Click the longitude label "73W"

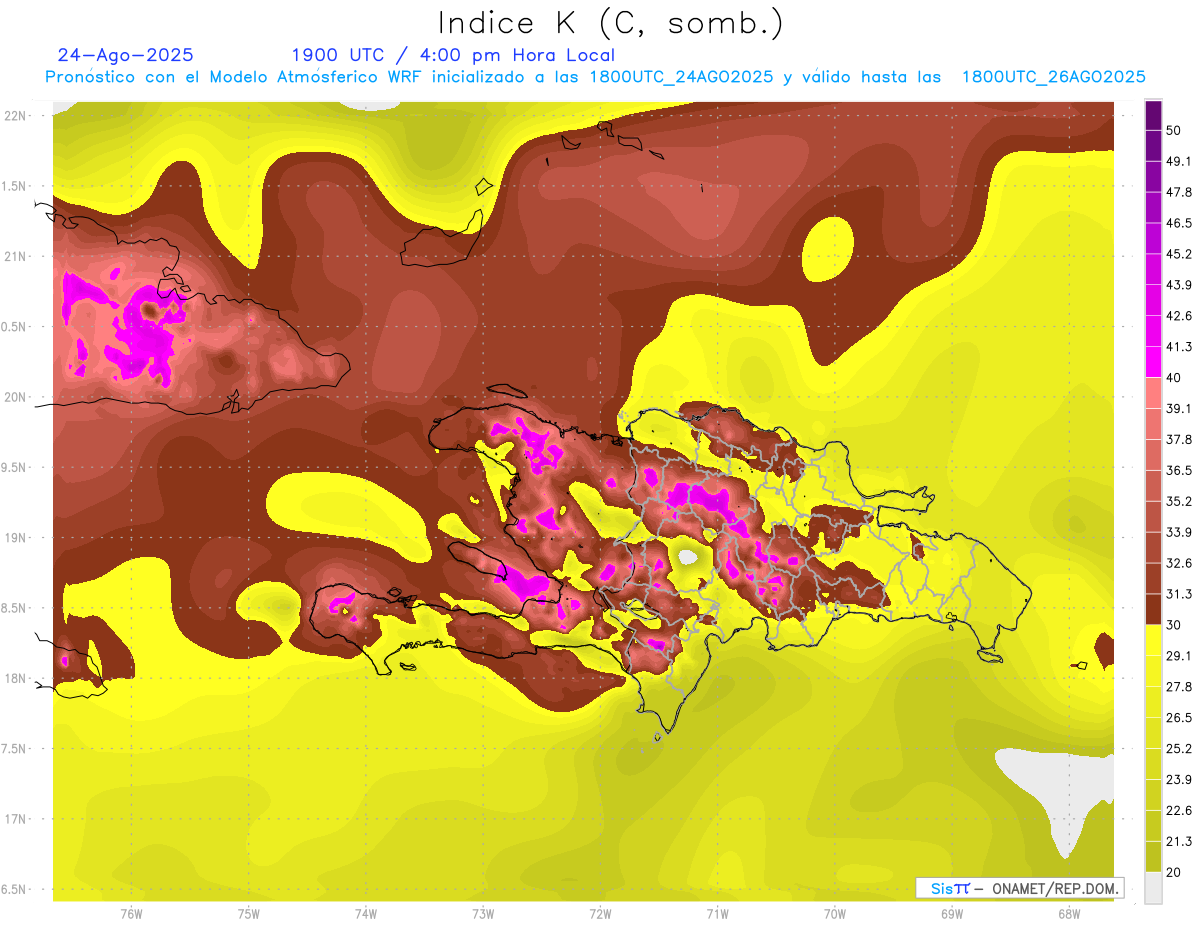[x=483, y=914]
